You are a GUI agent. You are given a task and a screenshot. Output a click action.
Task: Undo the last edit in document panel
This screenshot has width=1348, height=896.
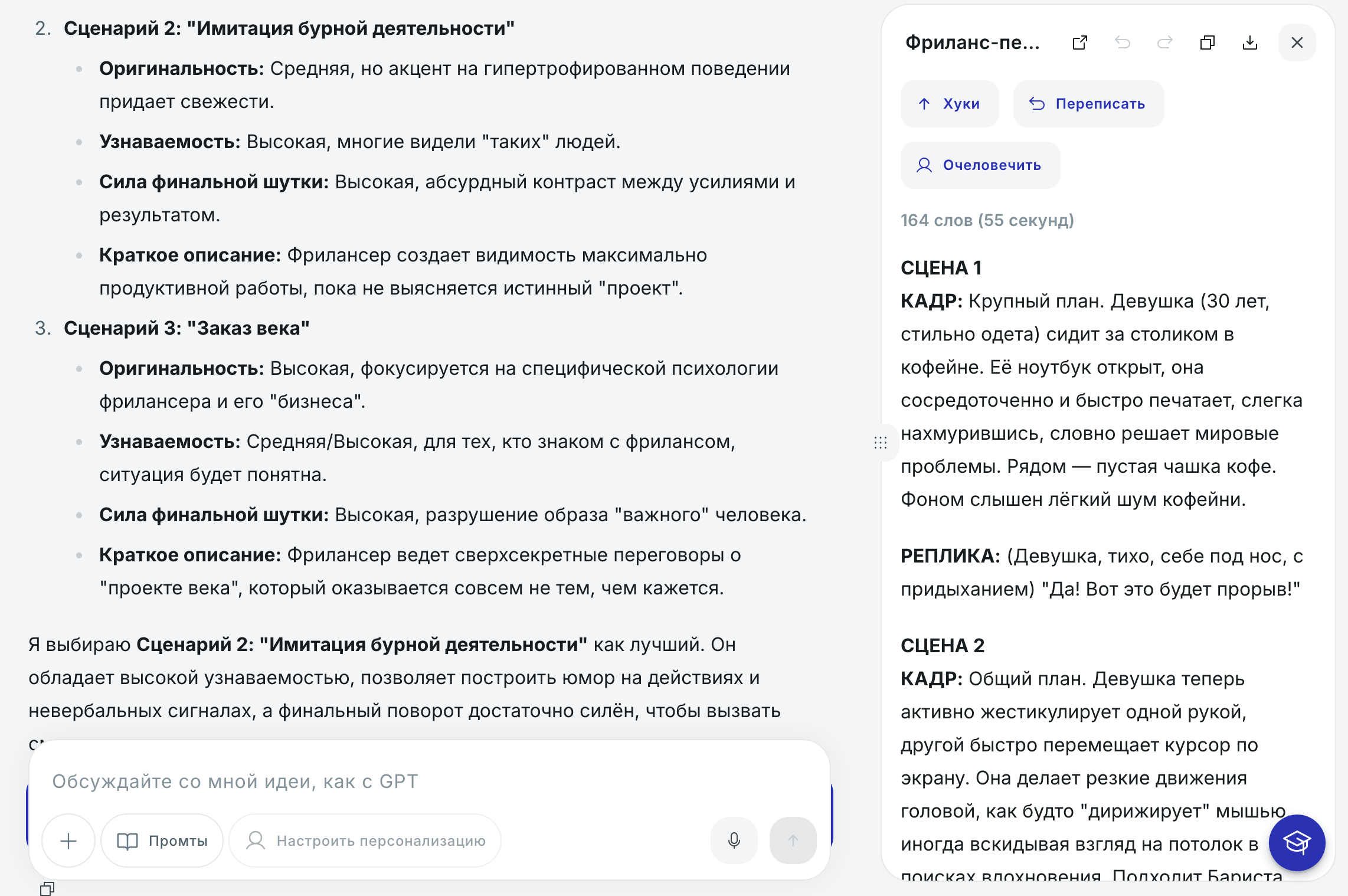click(x=1122, y=42)
